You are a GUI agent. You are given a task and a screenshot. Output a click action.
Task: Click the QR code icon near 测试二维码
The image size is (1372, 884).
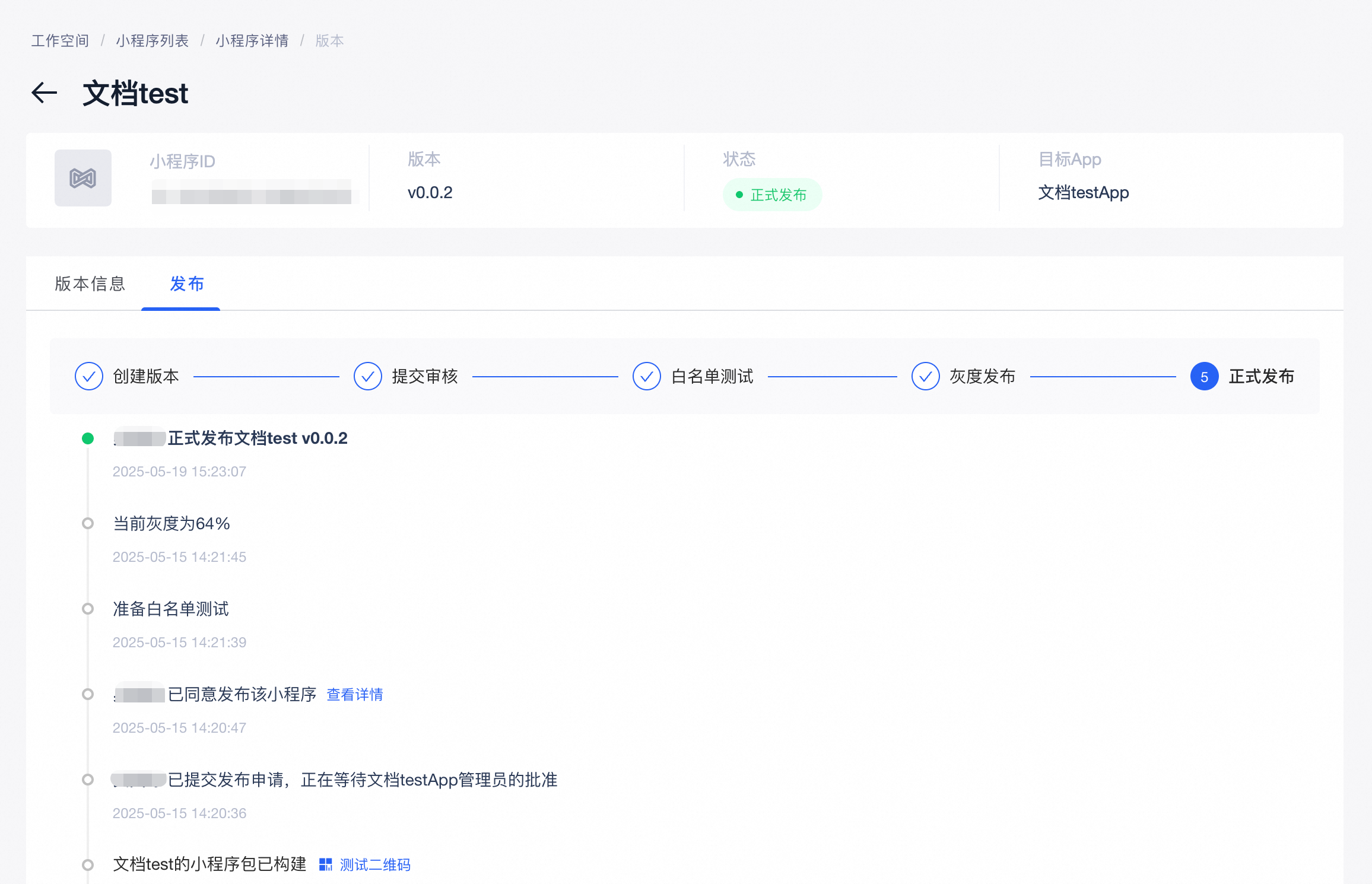(326, 864)
